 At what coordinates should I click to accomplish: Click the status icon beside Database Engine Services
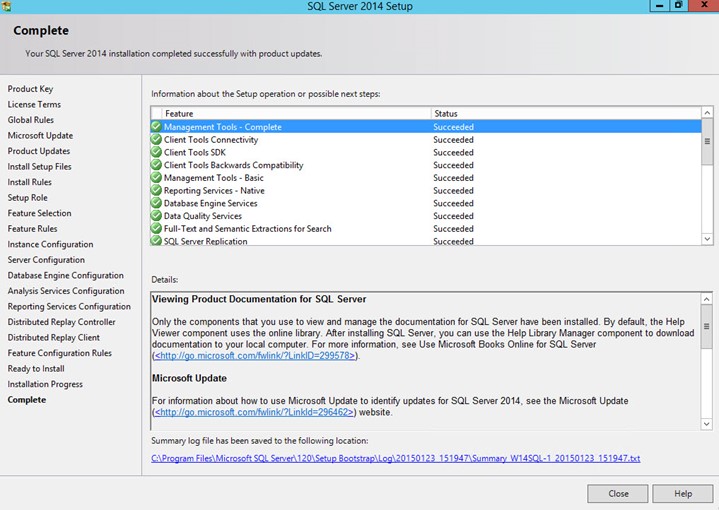(x=156, y=203)
